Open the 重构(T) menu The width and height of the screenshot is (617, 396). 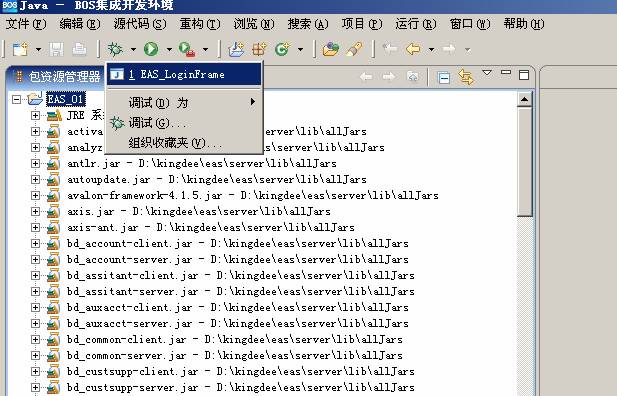click(200, 24)
